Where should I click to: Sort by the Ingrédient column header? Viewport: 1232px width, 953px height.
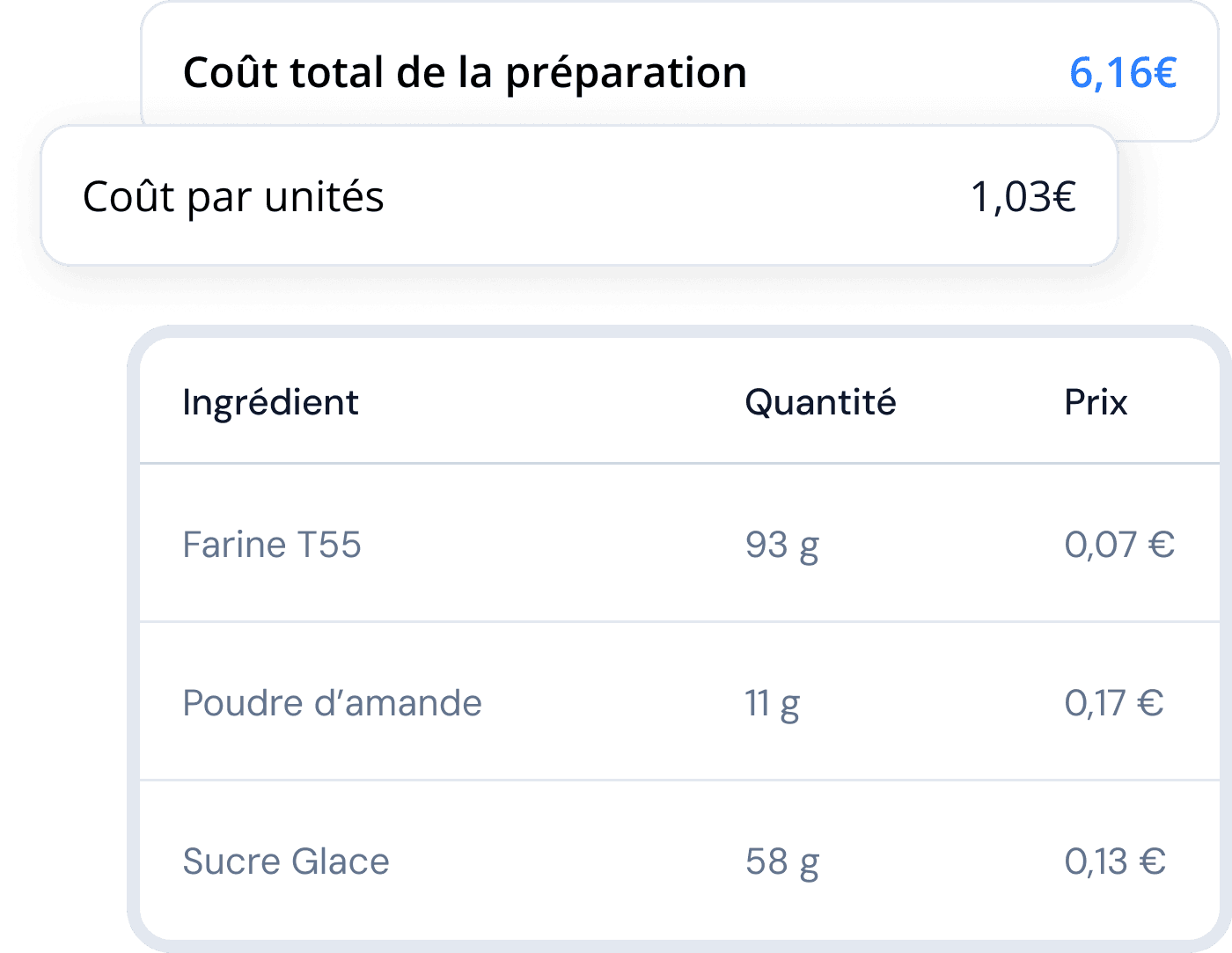point(270,401)
